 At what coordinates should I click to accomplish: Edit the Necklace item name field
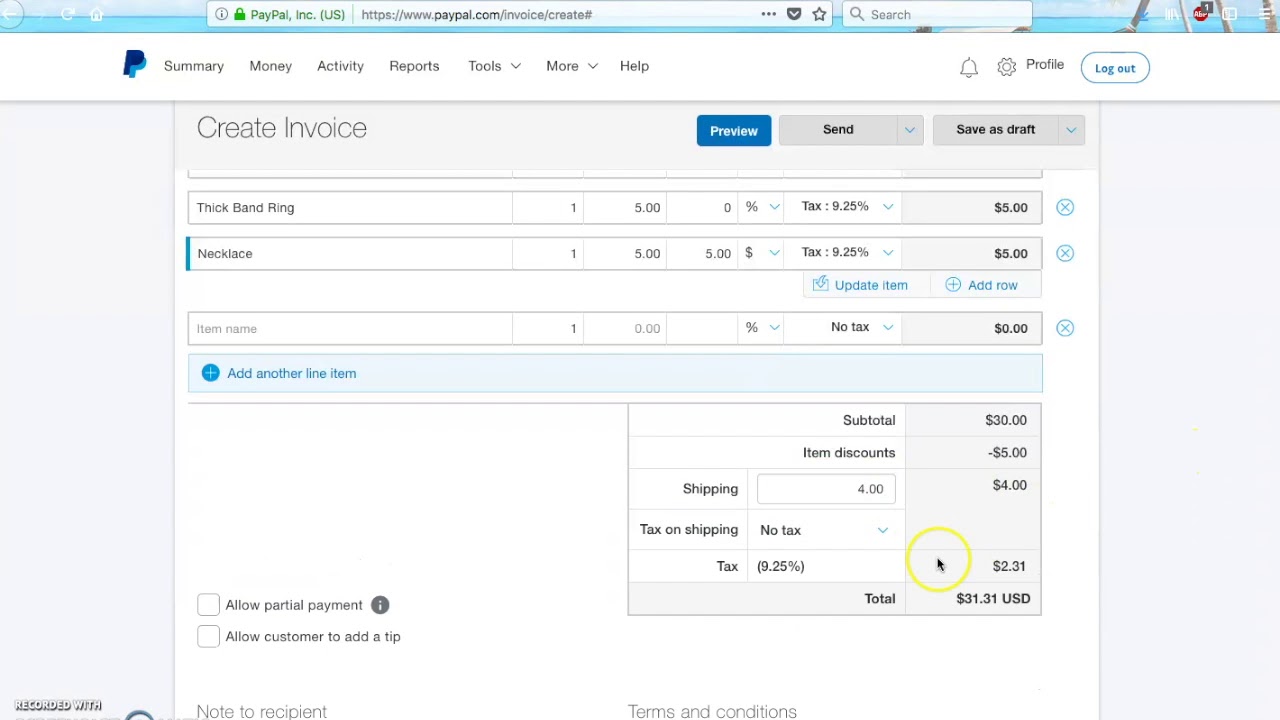pos(350,253)
